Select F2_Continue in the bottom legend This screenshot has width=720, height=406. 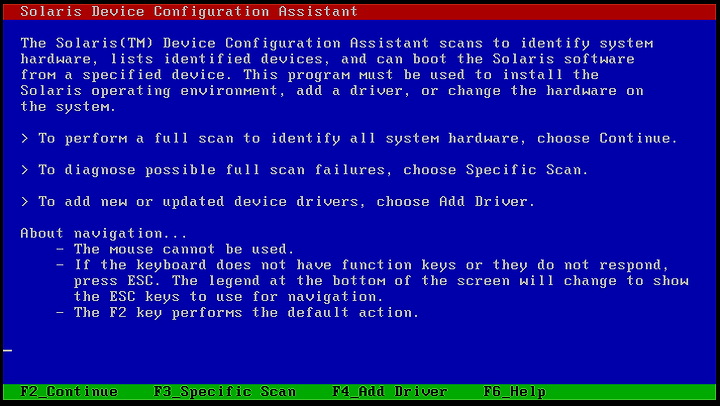click(69, 392)
